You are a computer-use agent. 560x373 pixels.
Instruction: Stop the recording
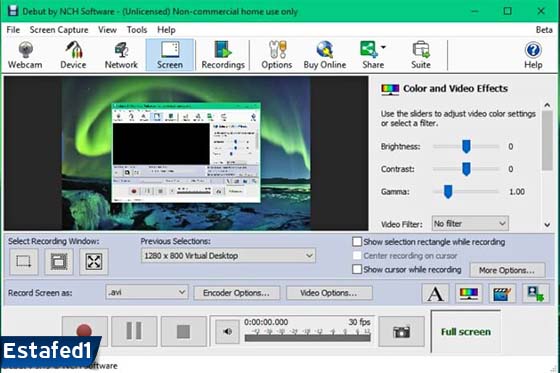coord(184,331)
